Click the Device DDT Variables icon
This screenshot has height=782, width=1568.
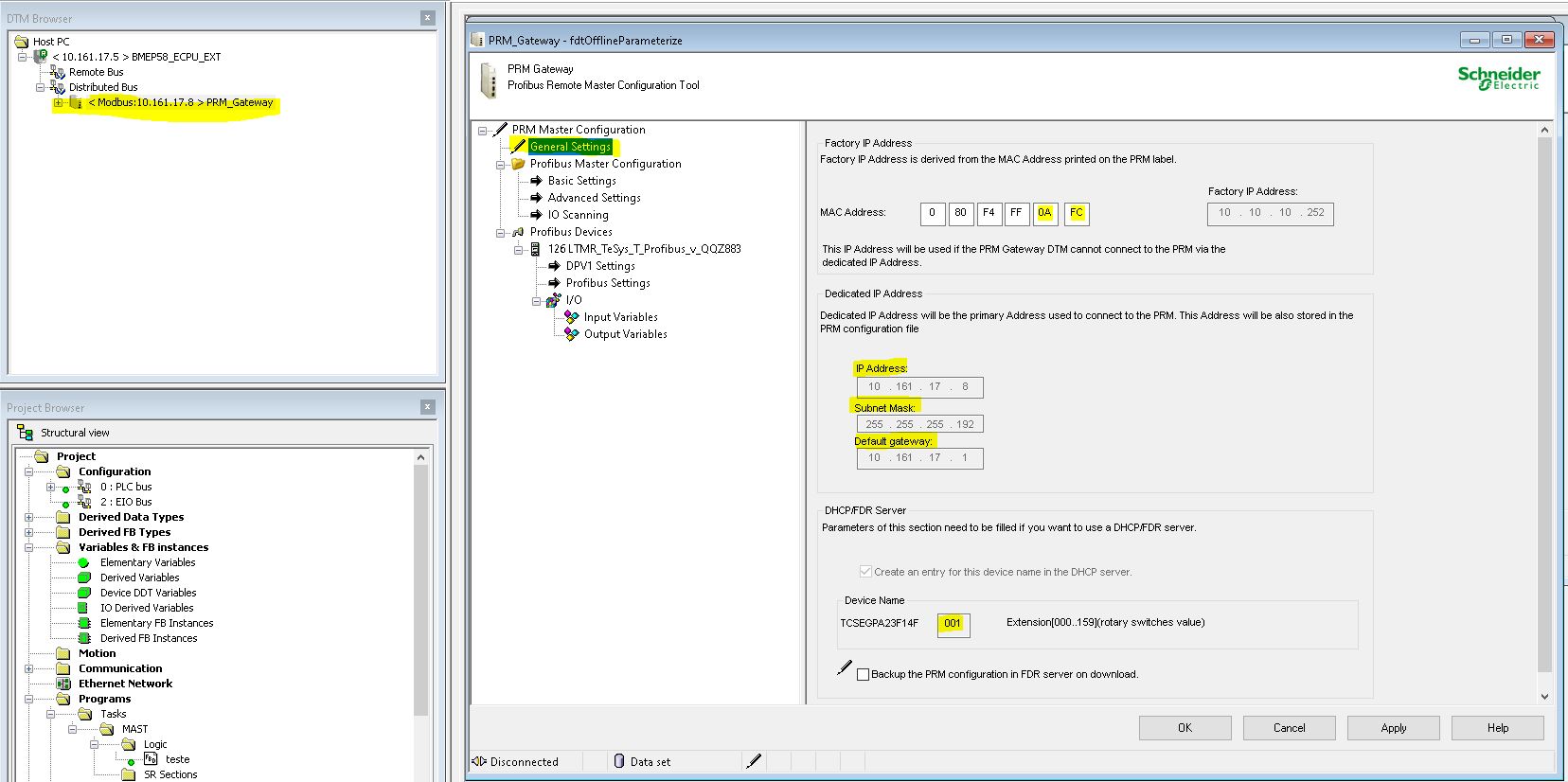click(83, 593)
